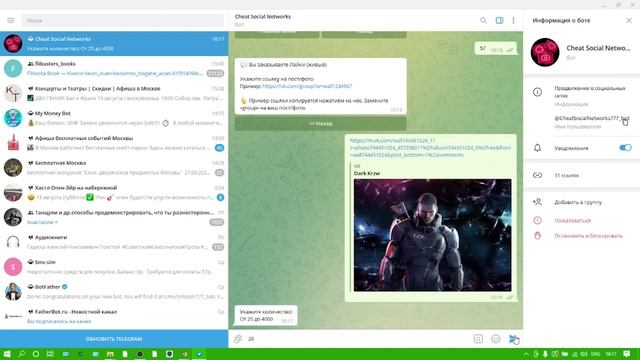Open FatherBot.ru news channel
This screenshot has width=640, height=360.
point(114,316)
